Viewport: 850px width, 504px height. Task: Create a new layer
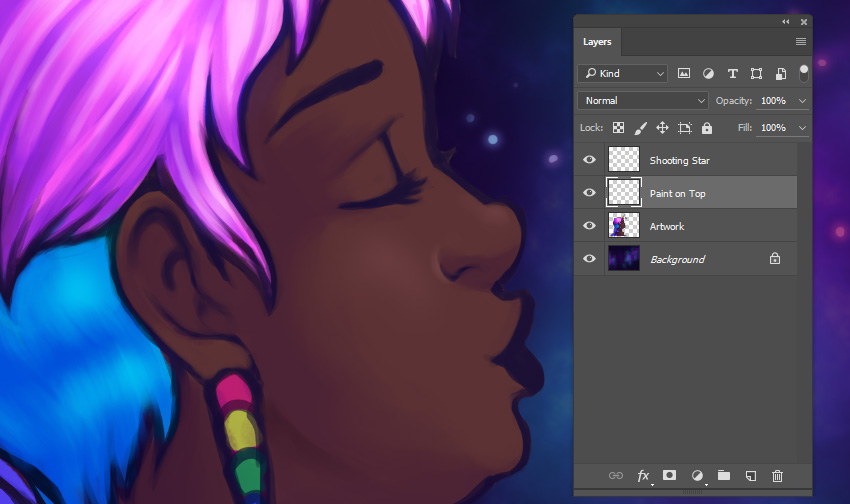(x=751, y=476)
